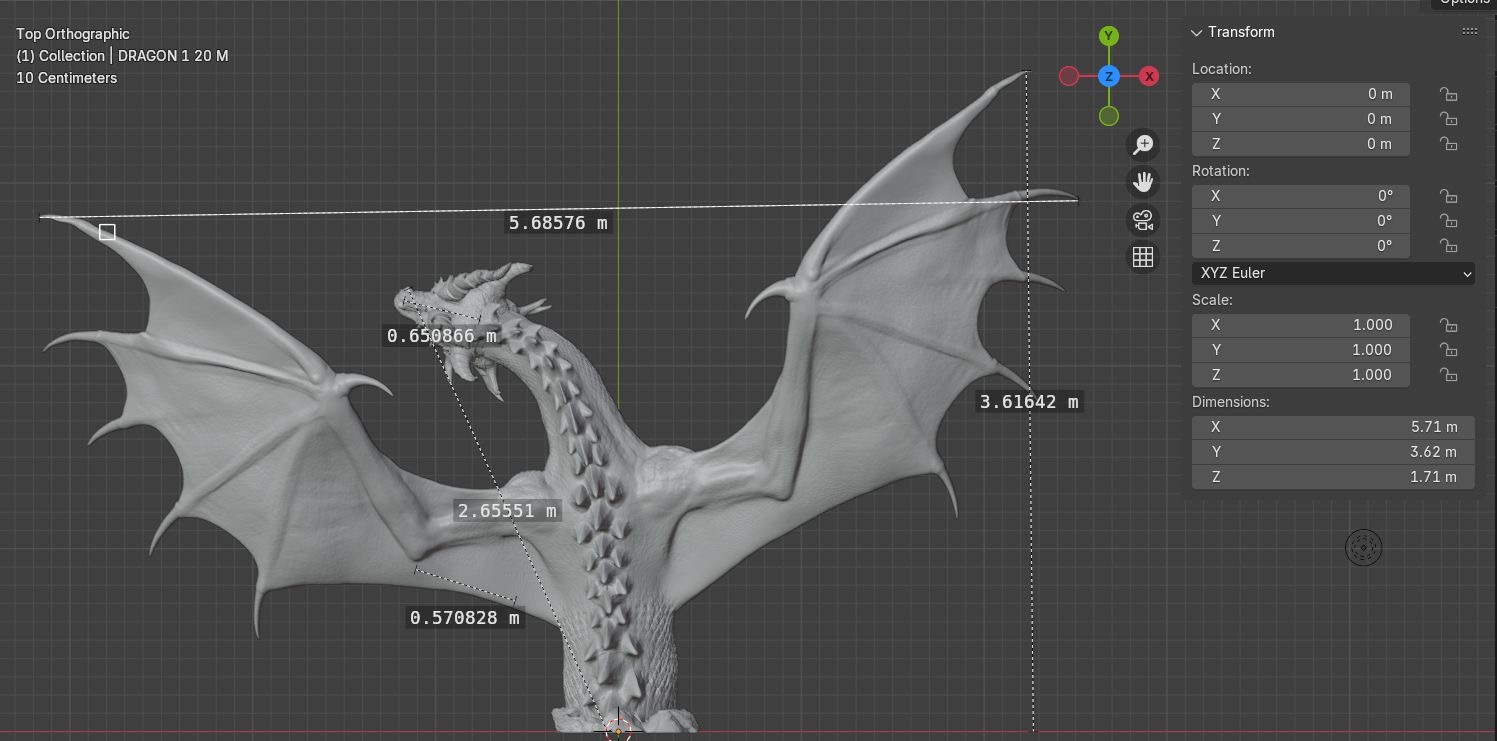
Task: Collapse the Transform panel
Action: point(1196,32)
